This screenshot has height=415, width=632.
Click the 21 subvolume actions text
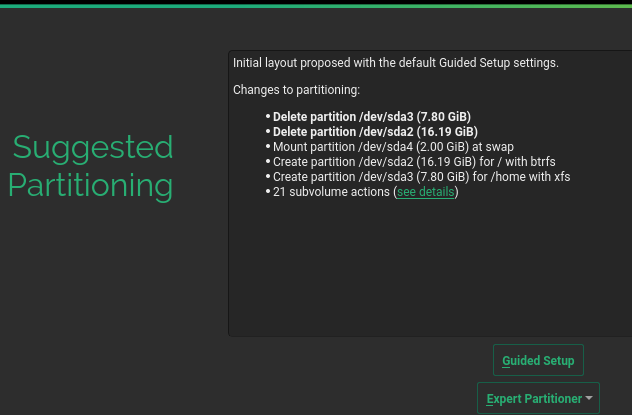(x=332, y=191)
